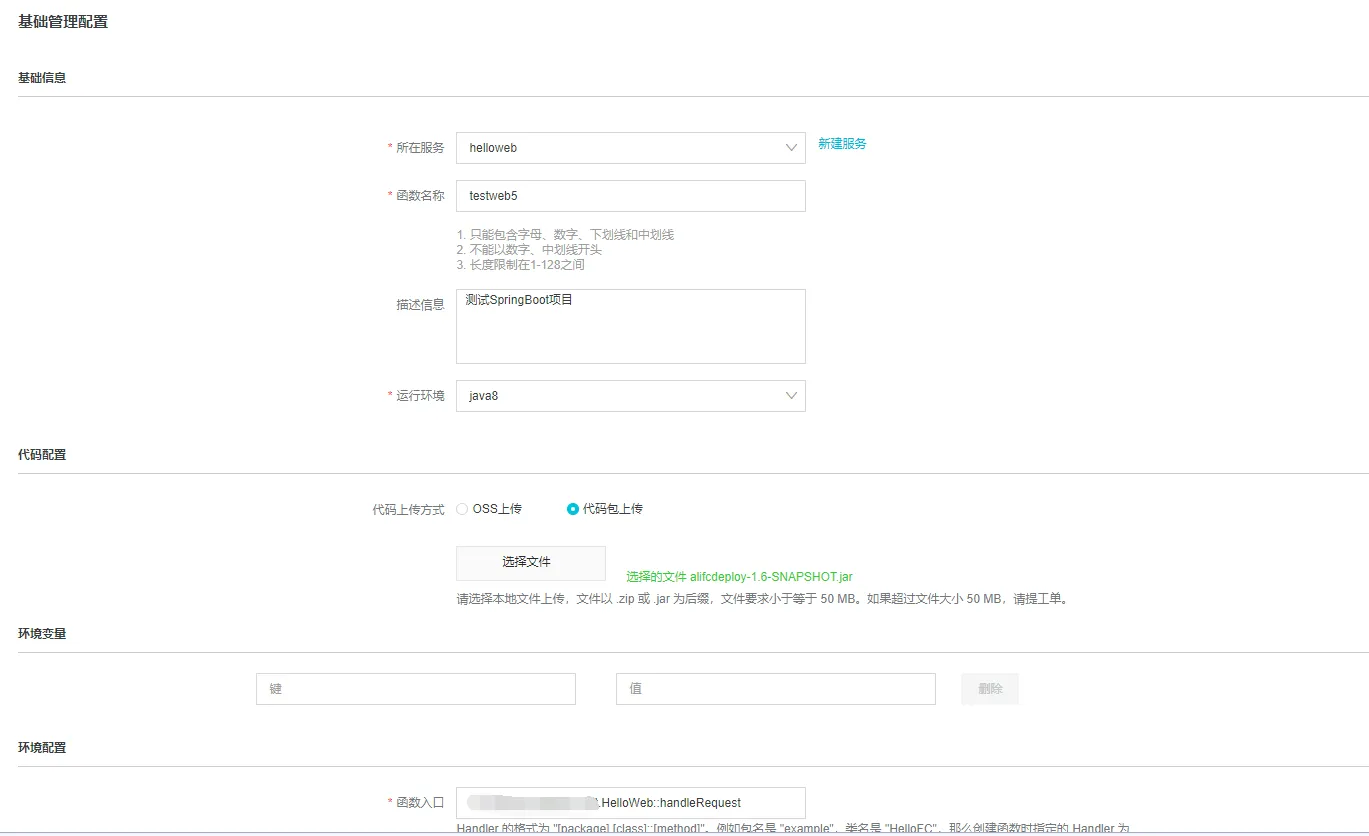
Task: Click the 键 environment variable field
Action: (416, 689)
